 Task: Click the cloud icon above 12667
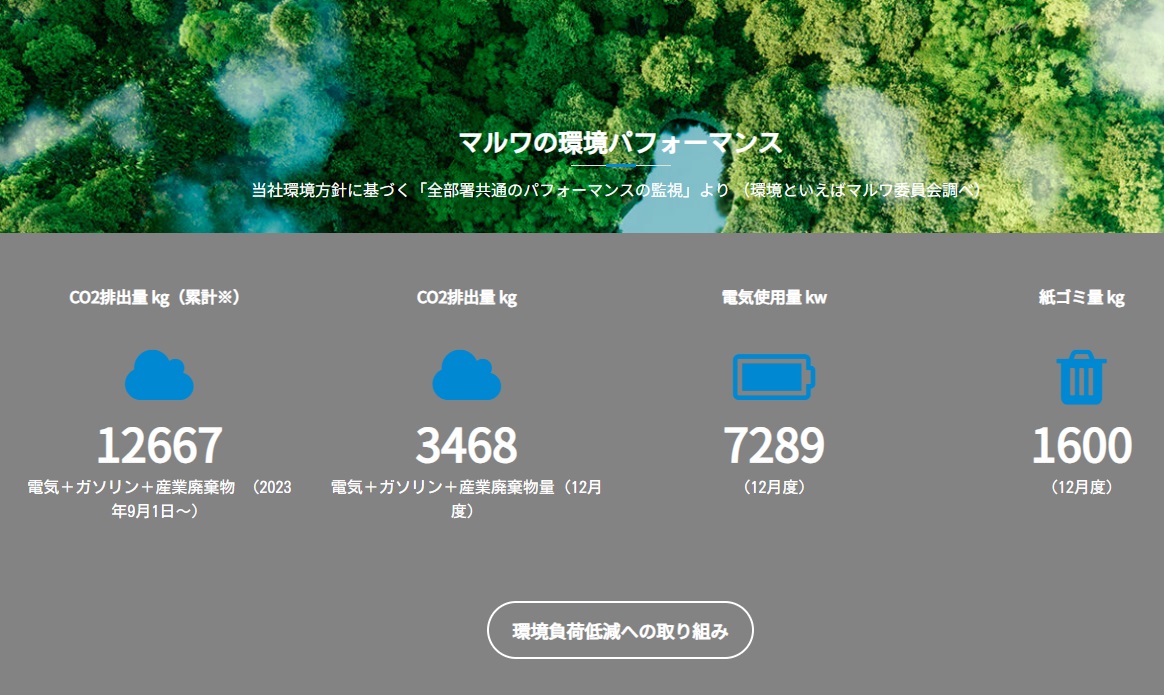tap(159, 375)
